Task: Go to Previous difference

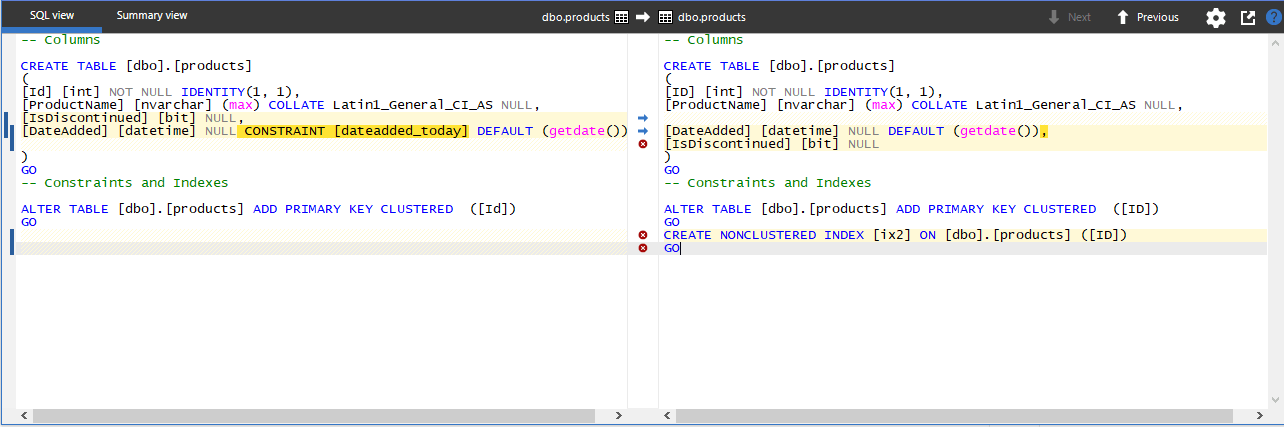Action: pos(1147,17)
